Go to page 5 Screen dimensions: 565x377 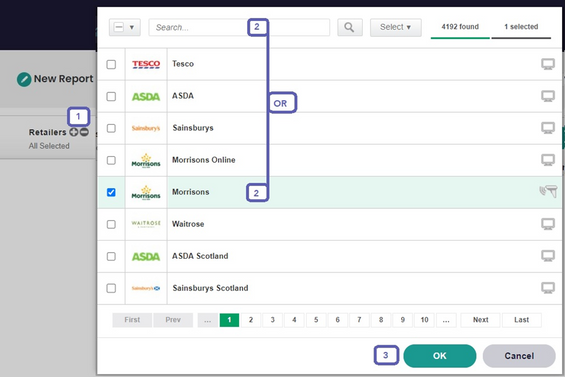tap(316, 320)
